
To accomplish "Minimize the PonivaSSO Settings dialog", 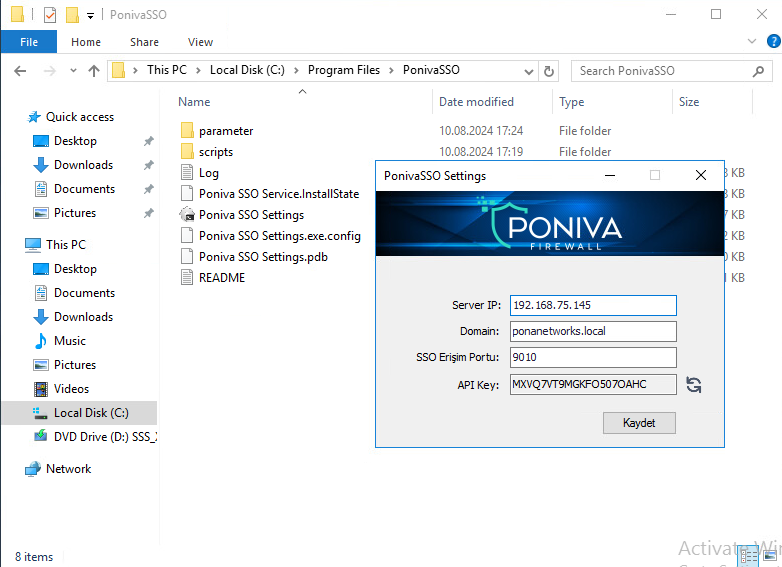I will coord(609,175).
